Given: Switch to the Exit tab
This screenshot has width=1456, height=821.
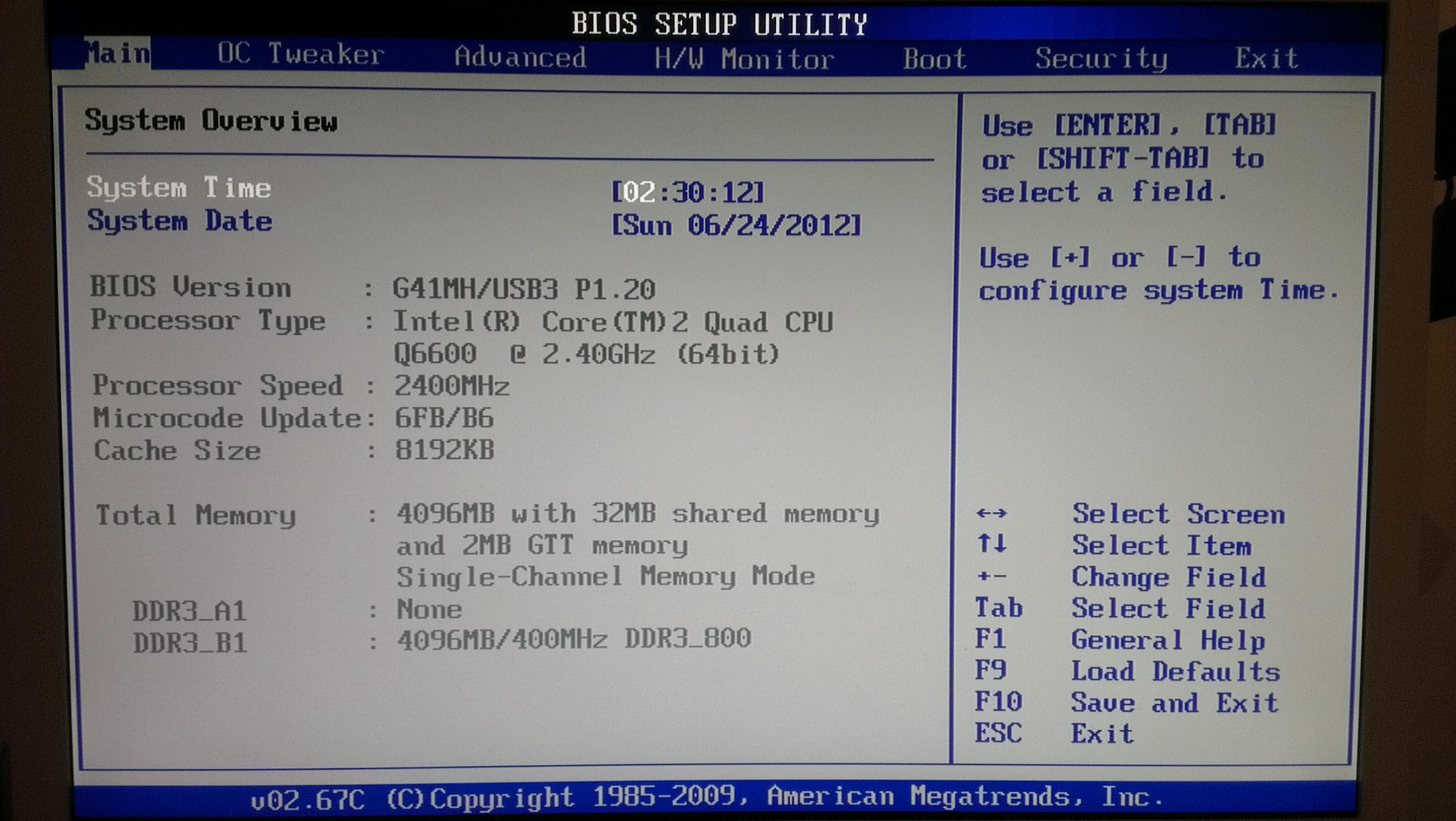Looking at the screenshot, I should click(1266, 58).
